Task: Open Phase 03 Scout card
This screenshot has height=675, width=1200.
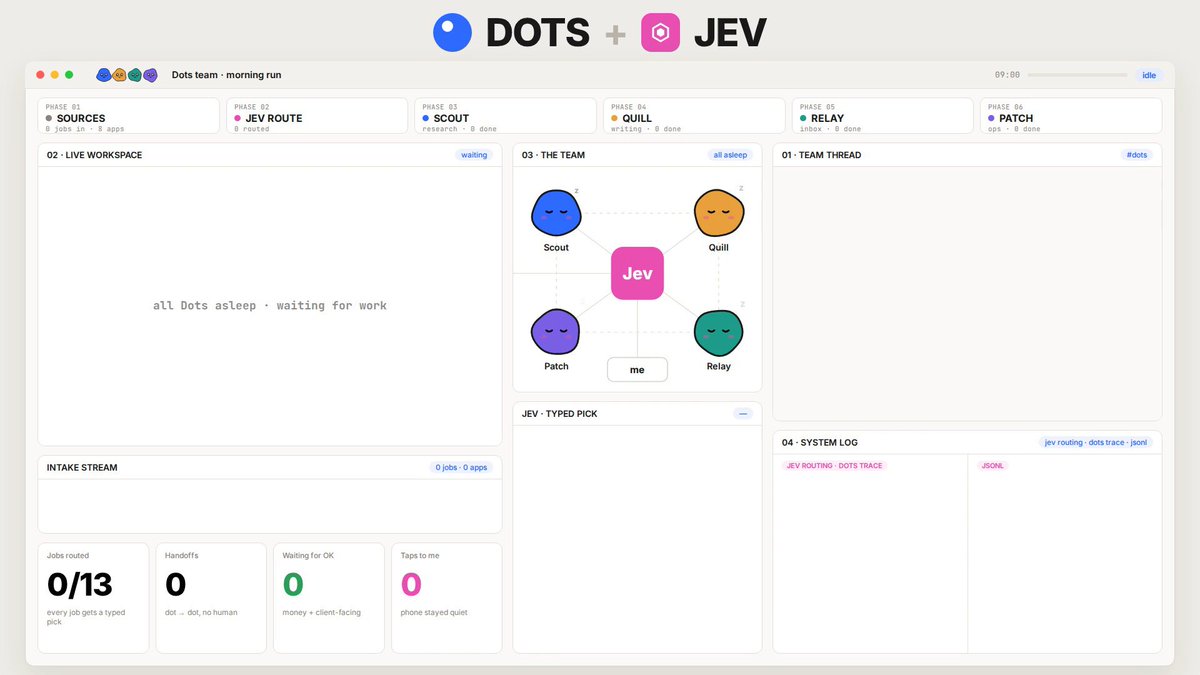Action: pyautogui.click(x=505, y=116)
